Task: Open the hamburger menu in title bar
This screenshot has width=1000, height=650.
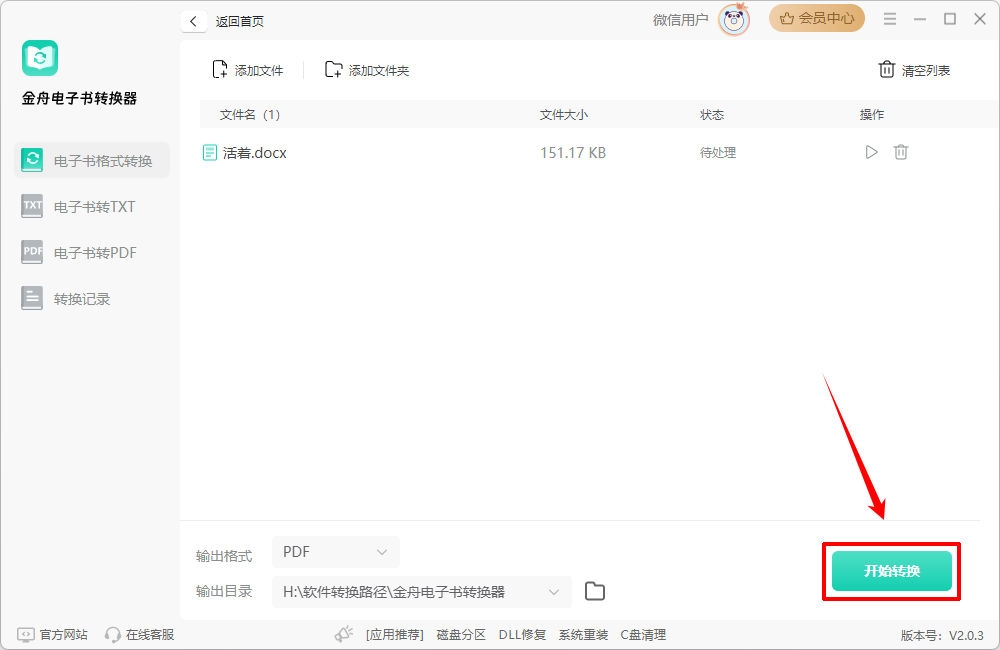Action: [890, 19]
